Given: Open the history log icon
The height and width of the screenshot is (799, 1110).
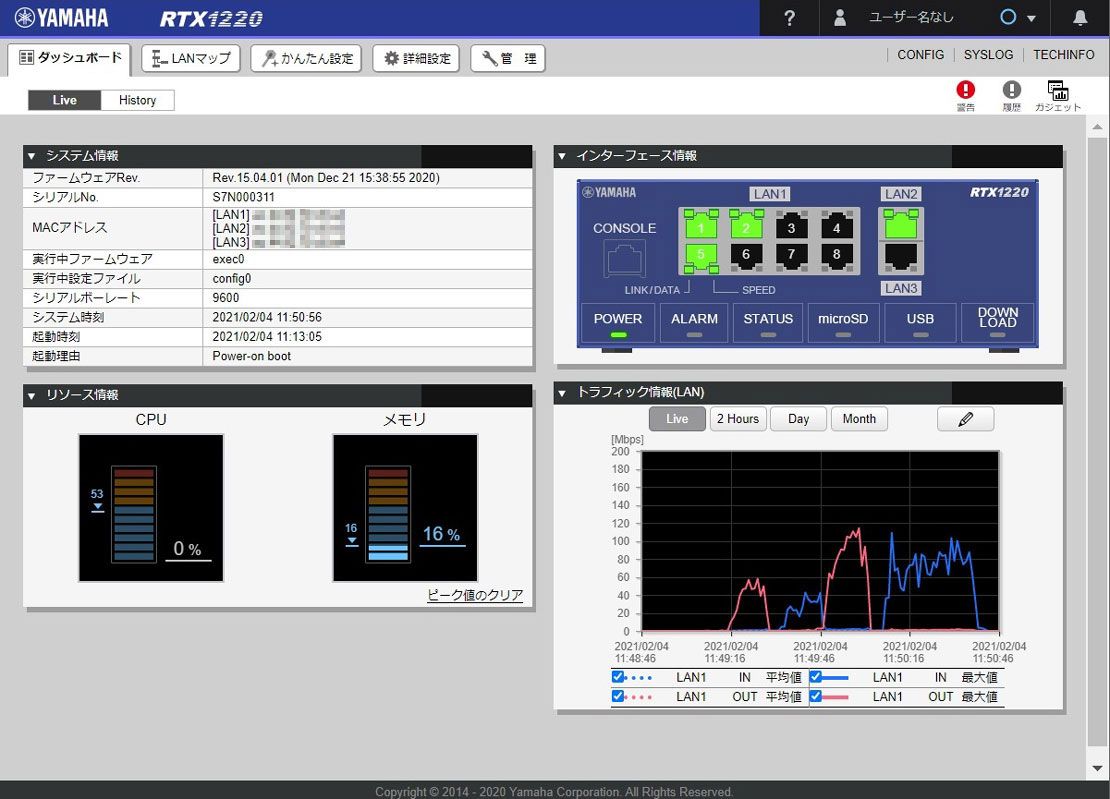Looking at the screenshot, I should (1011, 90).
